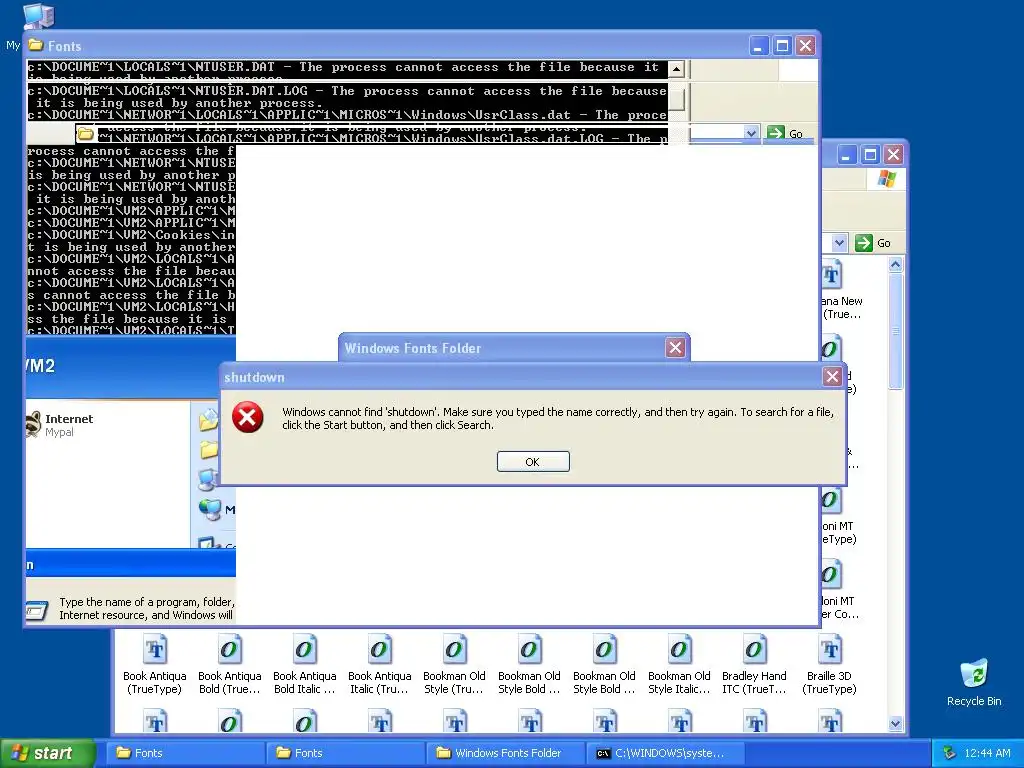
Task: Open address dropdown in front Fonts window
Action: coord(751,133)
